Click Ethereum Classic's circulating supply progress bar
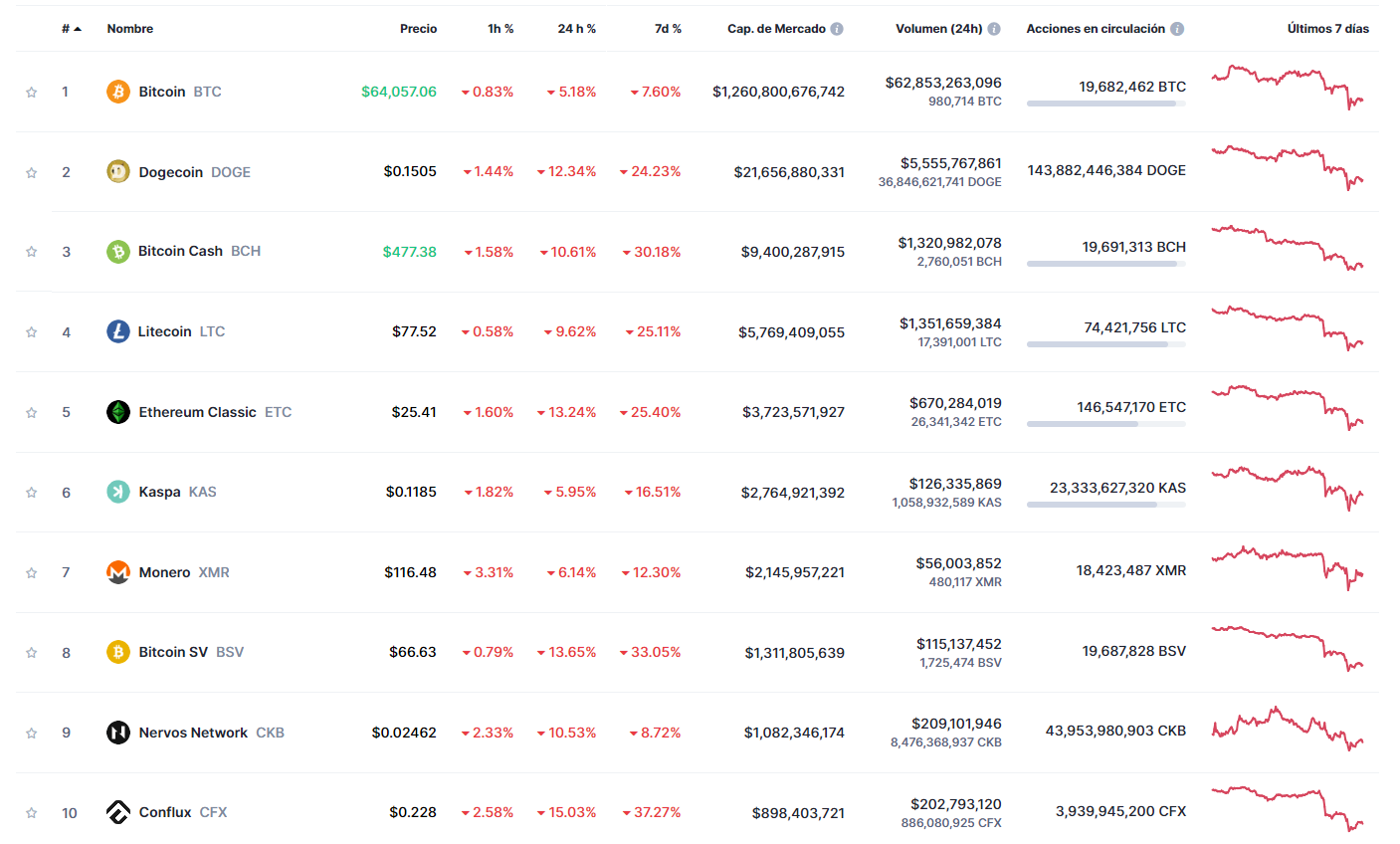 pyautogui.click(x=1106, y=424)
